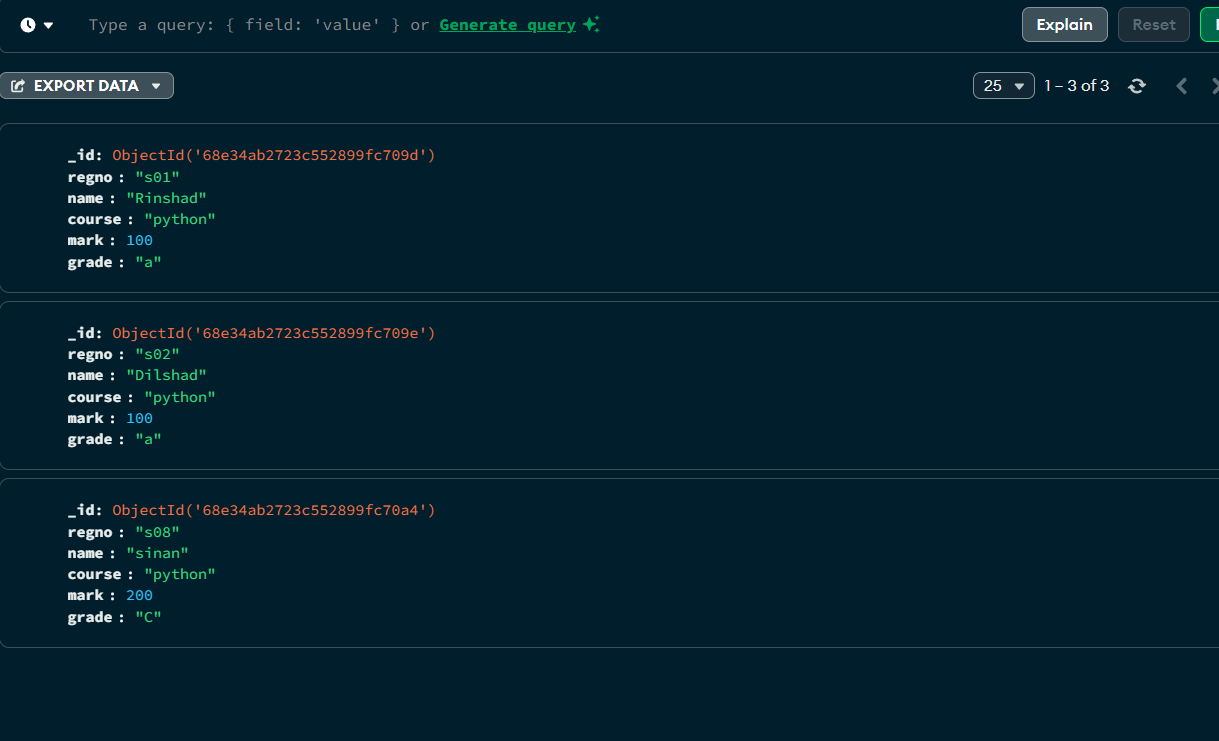Click the previous page chevron
Viewport: 1219px width, 741px height.
pos(1181,86)
